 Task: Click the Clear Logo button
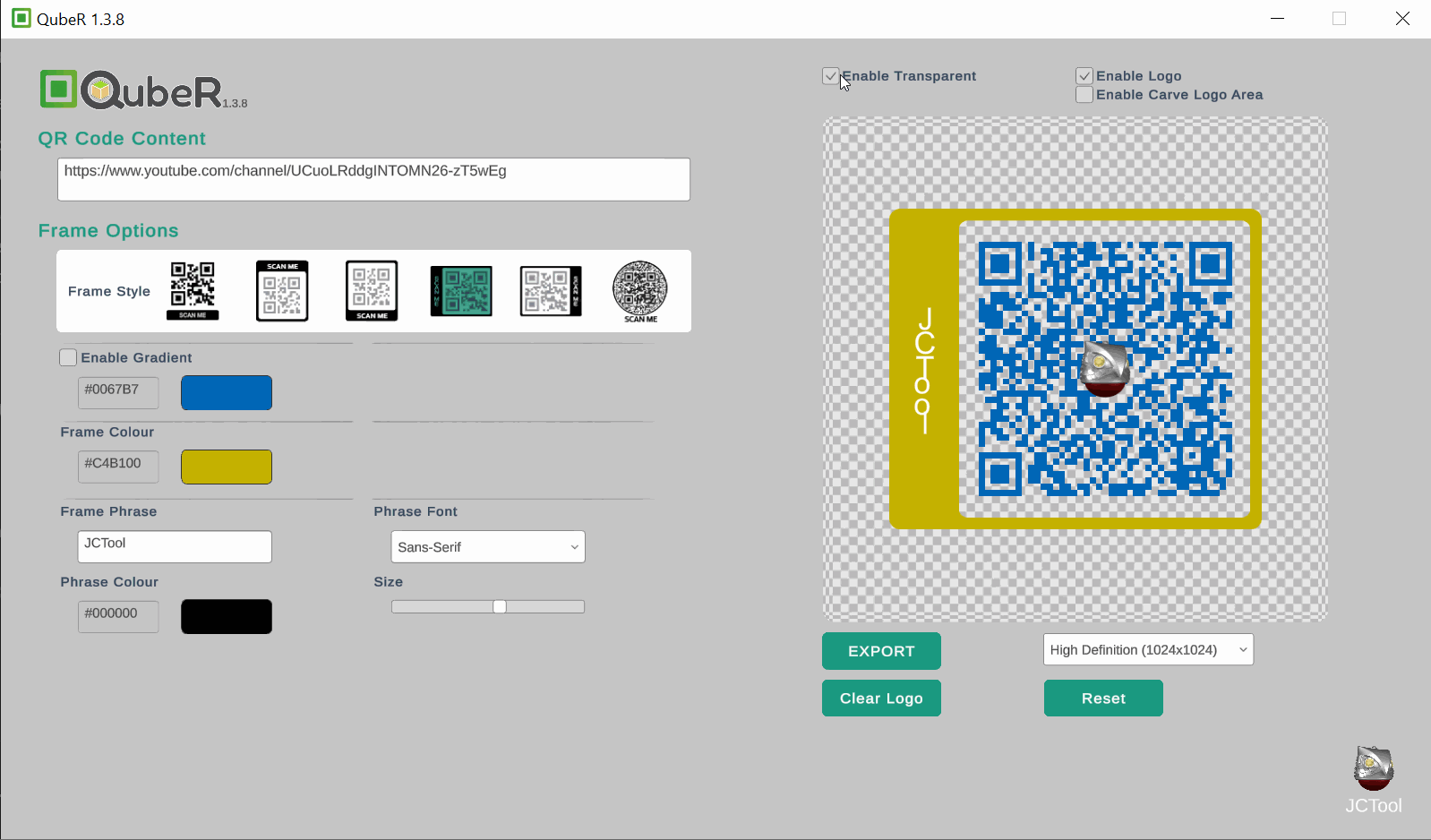tap(881, 699)
